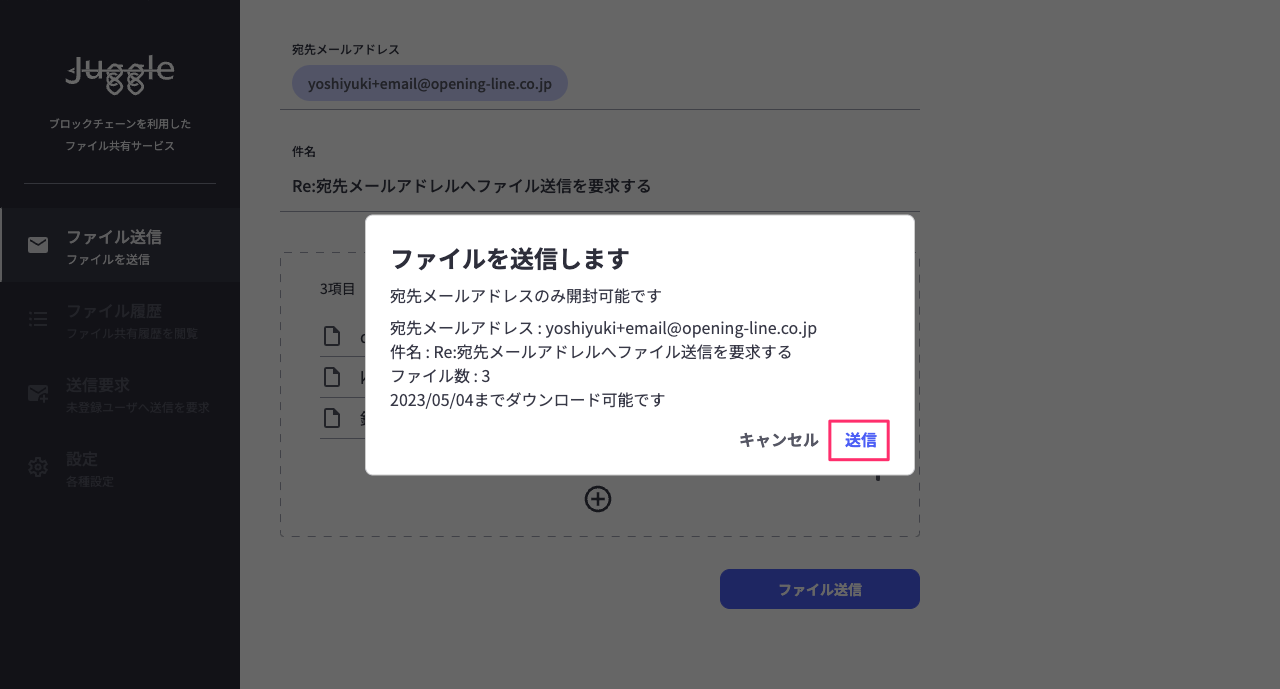Click the Juggle logo in sidebar
1280x689 pixels.
[x=120, y=75]
